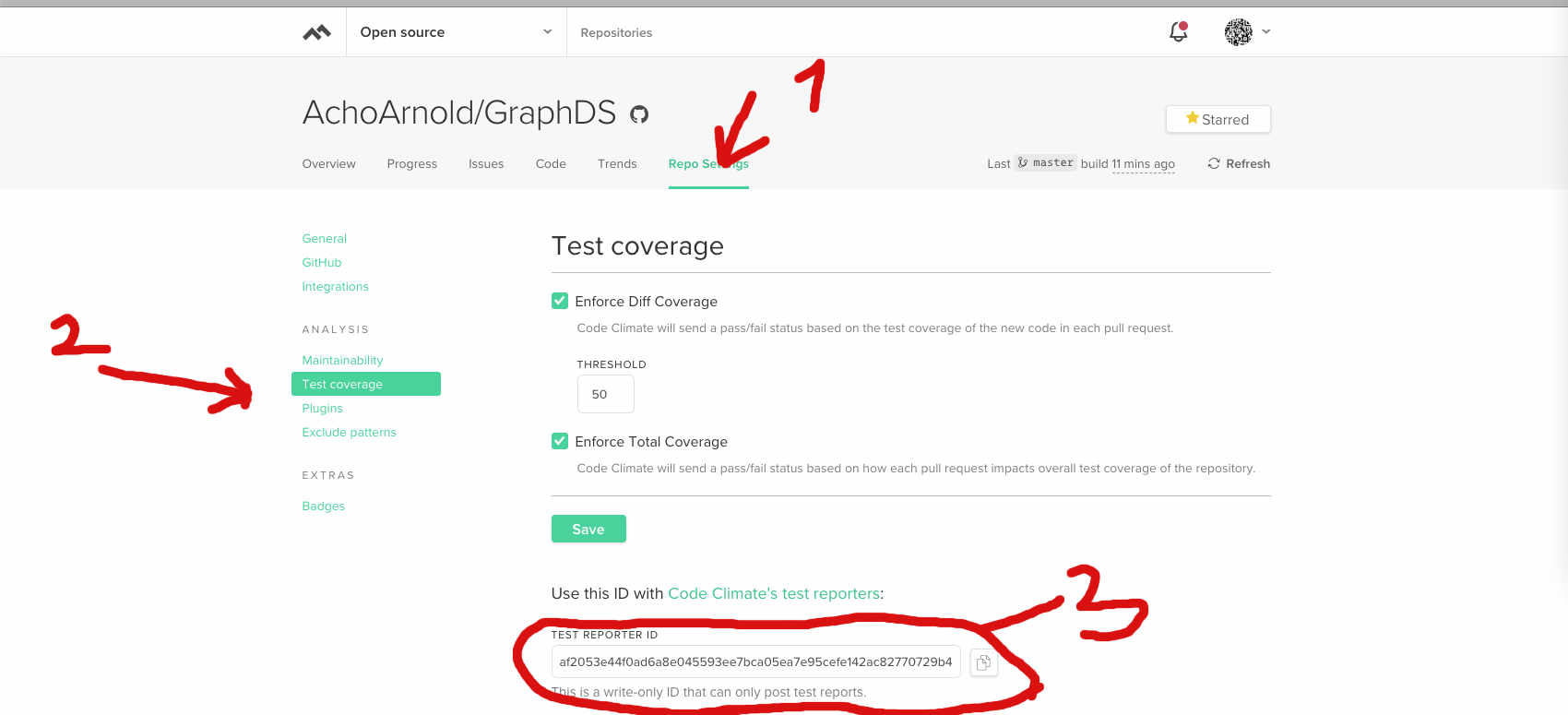This screenshot has width=1568, height=715.
Task: Click the Code Climate logo icon
Action: [x=316, y=32]
